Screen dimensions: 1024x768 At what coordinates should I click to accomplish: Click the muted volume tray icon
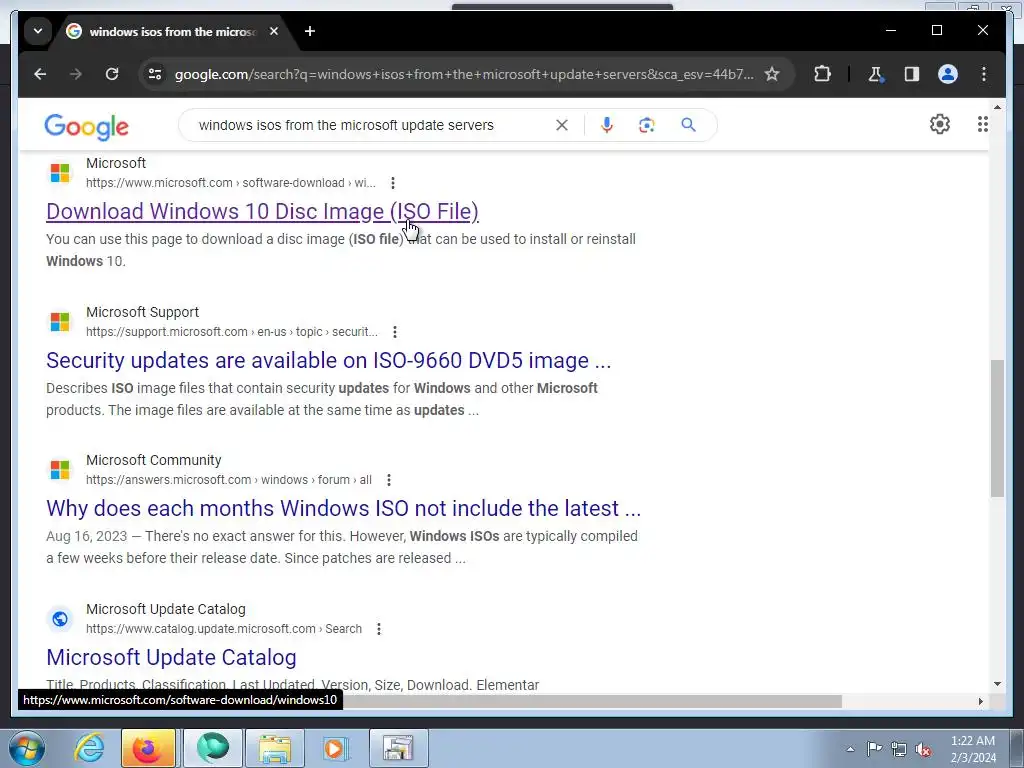(x=923, y=749)
